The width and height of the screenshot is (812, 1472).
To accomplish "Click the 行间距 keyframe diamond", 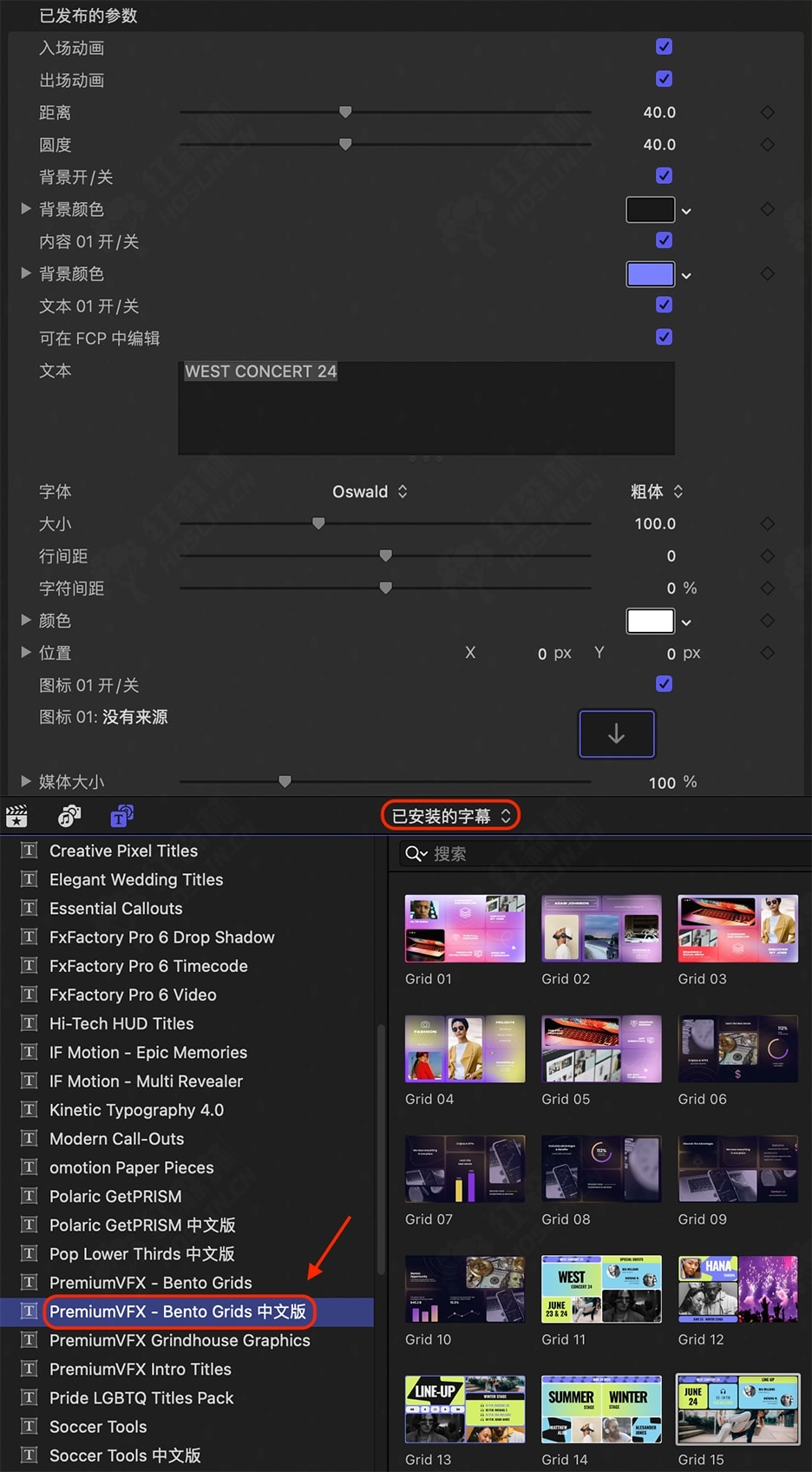I will [x=768, y=555].
